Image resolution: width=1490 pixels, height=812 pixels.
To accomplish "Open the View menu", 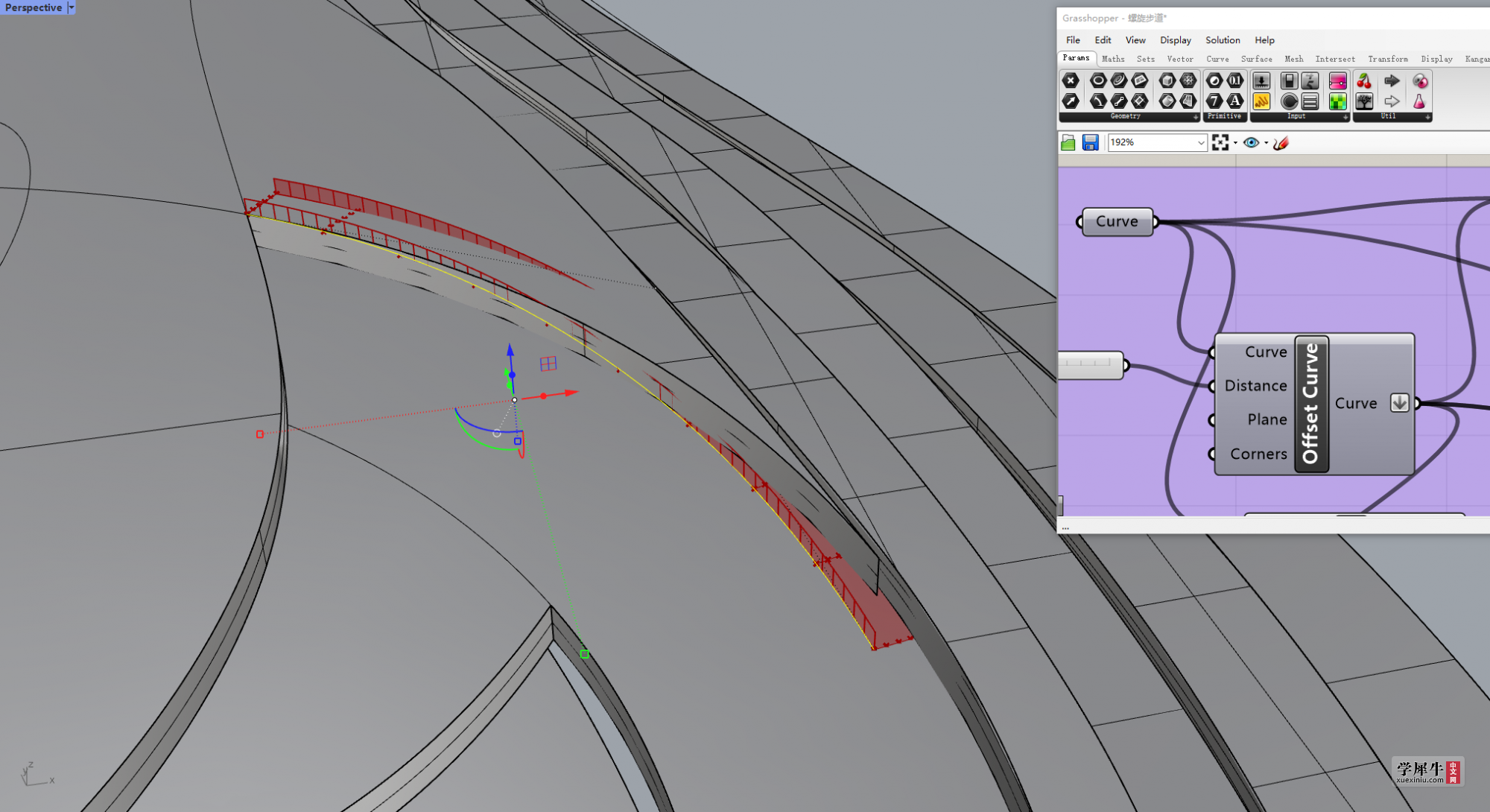I will click(1135, 40).
